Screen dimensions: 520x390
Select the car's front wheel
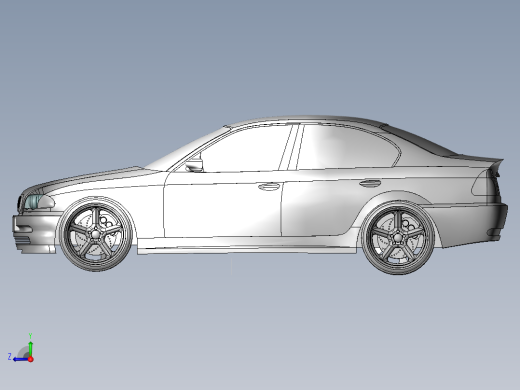[96, 234]
